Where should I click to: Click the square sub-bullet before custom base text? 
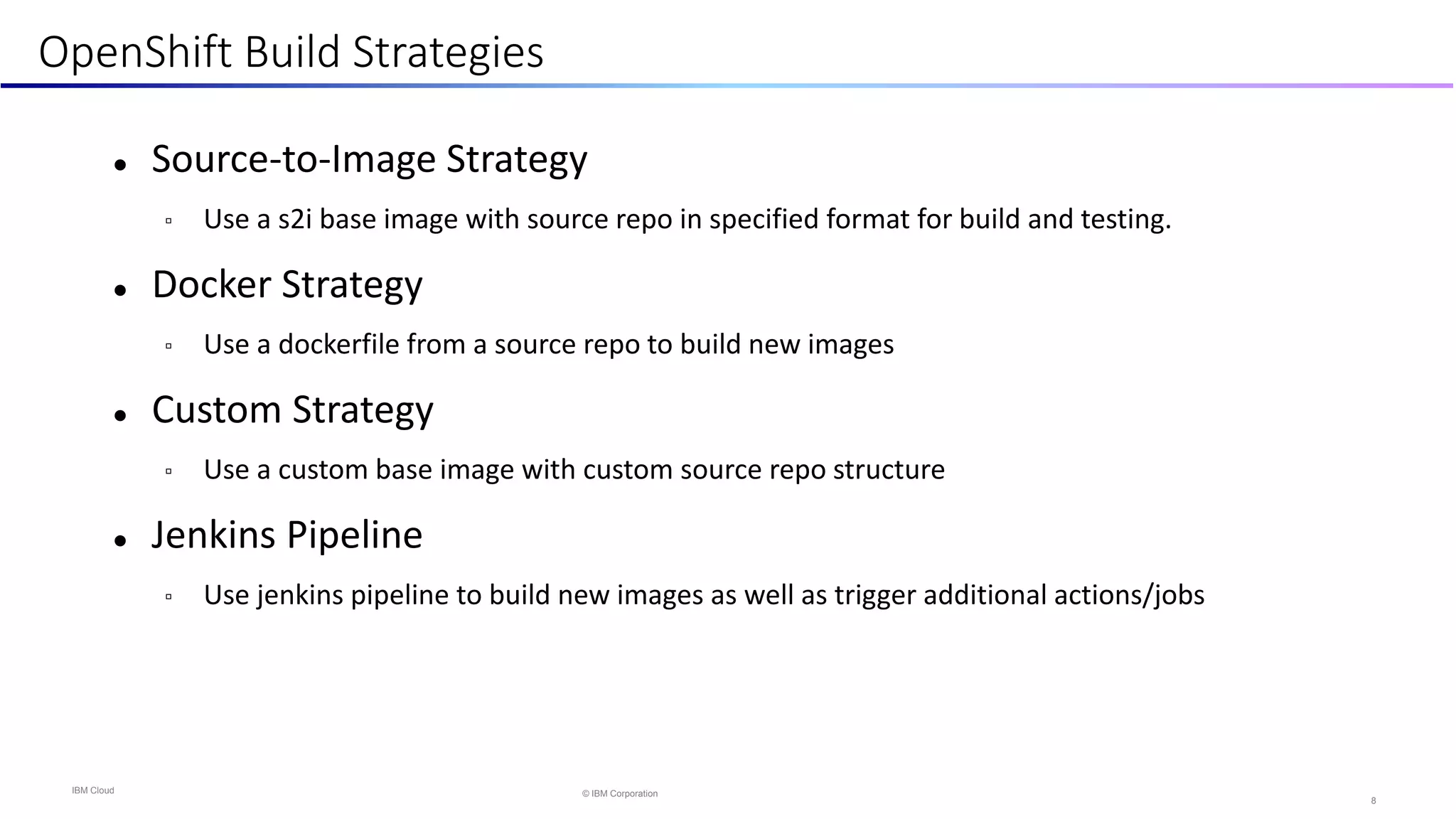(168, 471)
